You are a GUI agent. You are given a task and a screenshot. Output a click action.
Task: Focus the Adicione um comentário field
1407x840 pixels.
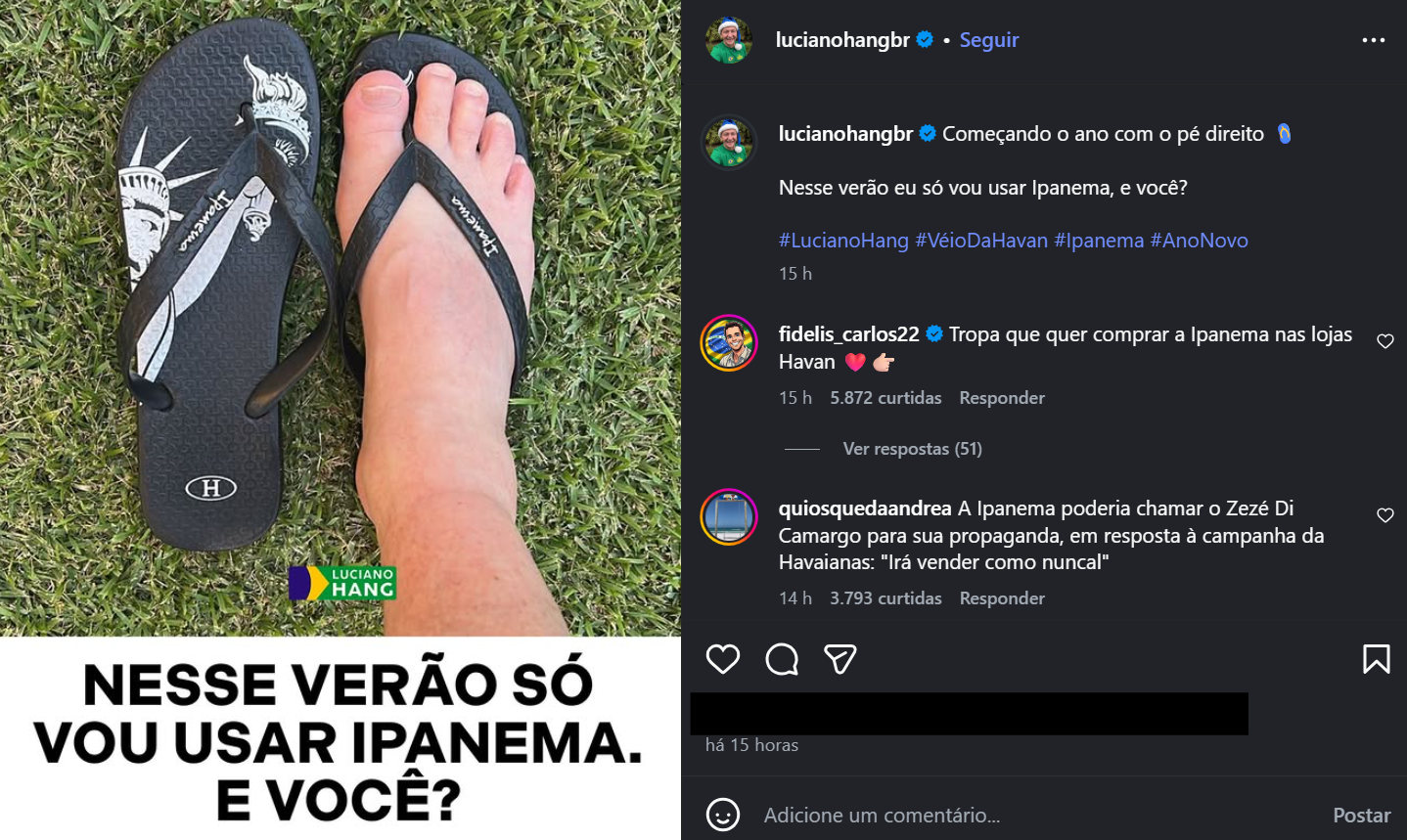pyautogui.click(x=1037, y=815)
